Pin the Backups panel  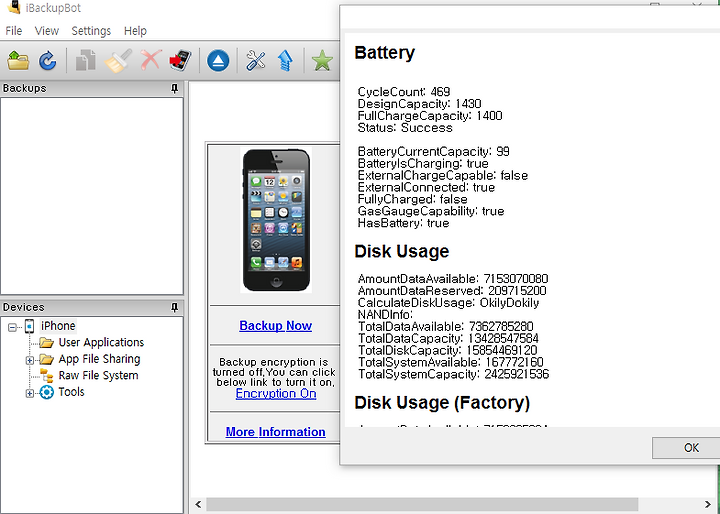tap(174, 88)
